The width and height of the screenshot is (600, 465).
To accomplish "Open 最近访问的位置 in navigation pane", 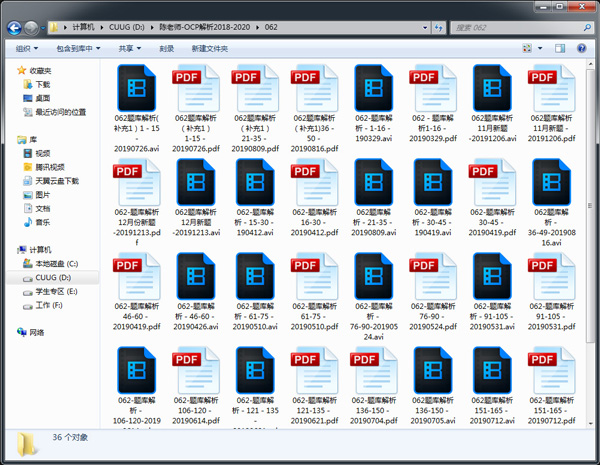I will (54, 112).
